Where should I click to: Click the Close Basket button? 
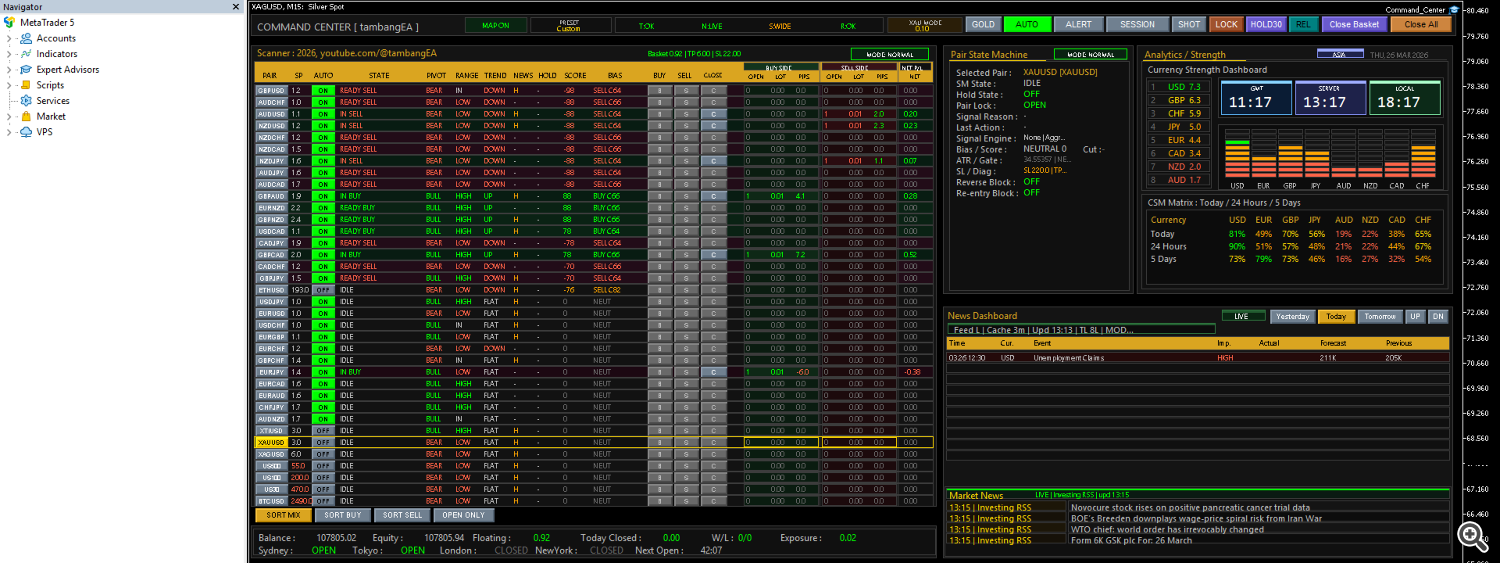pyautogui.click(x=1355, y=24)
